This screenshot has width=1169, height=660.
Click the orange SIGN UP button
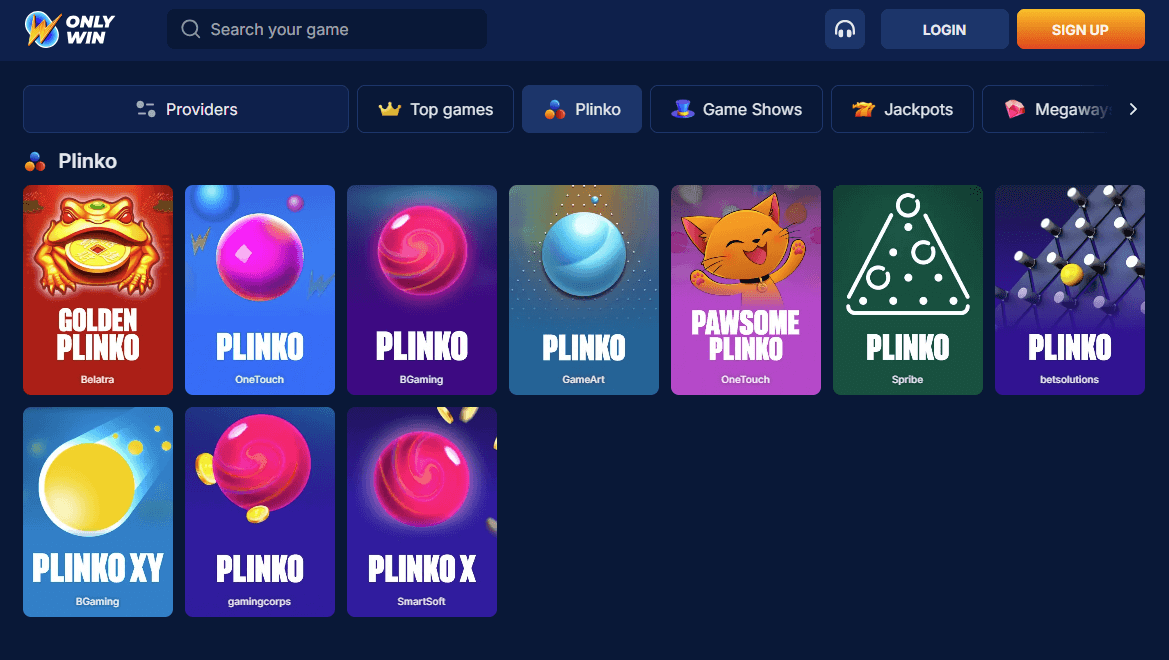click(x=1080, y=29)
